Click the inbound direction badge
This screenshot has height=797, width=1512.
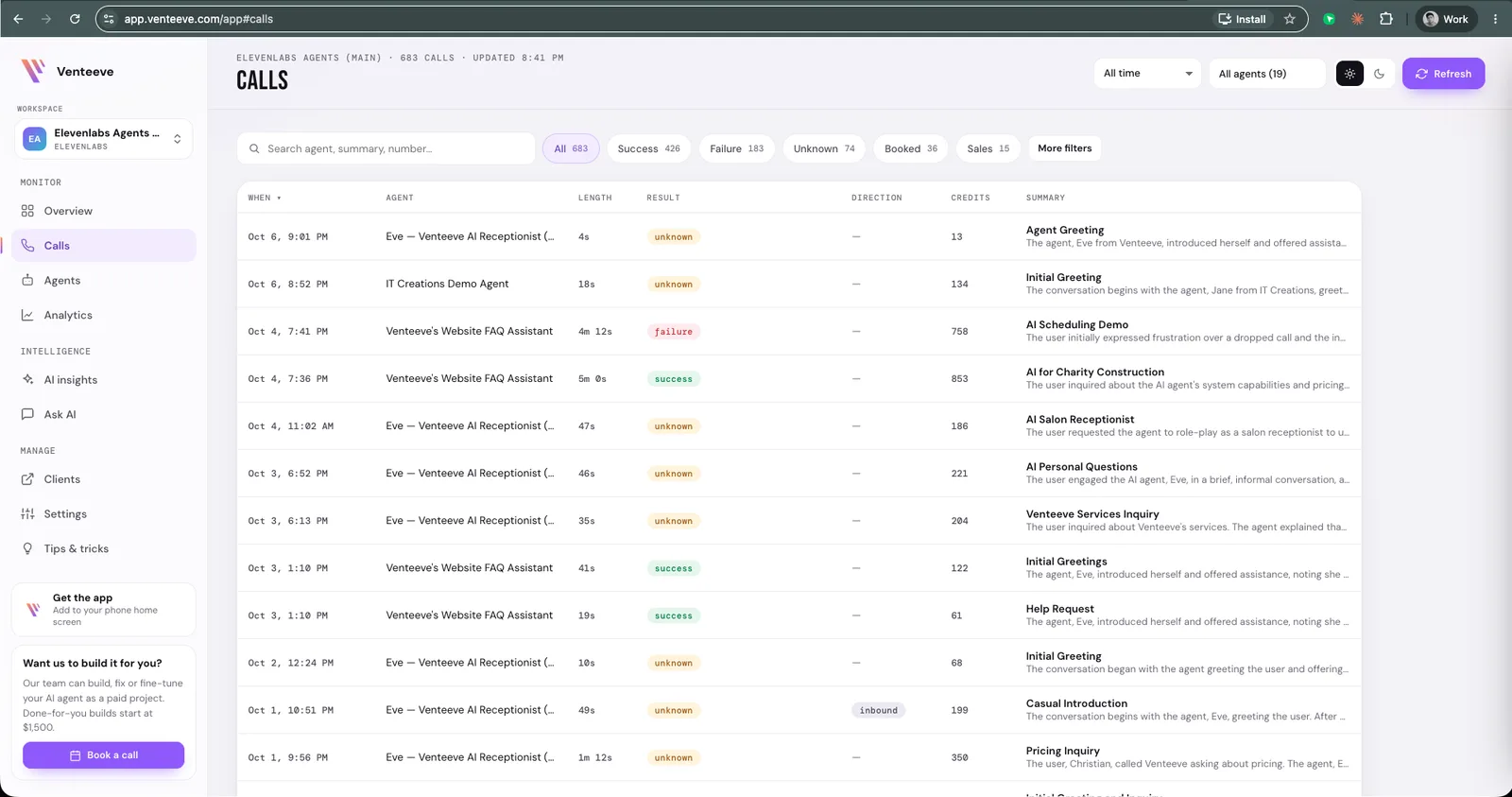(x=879, y=710)
